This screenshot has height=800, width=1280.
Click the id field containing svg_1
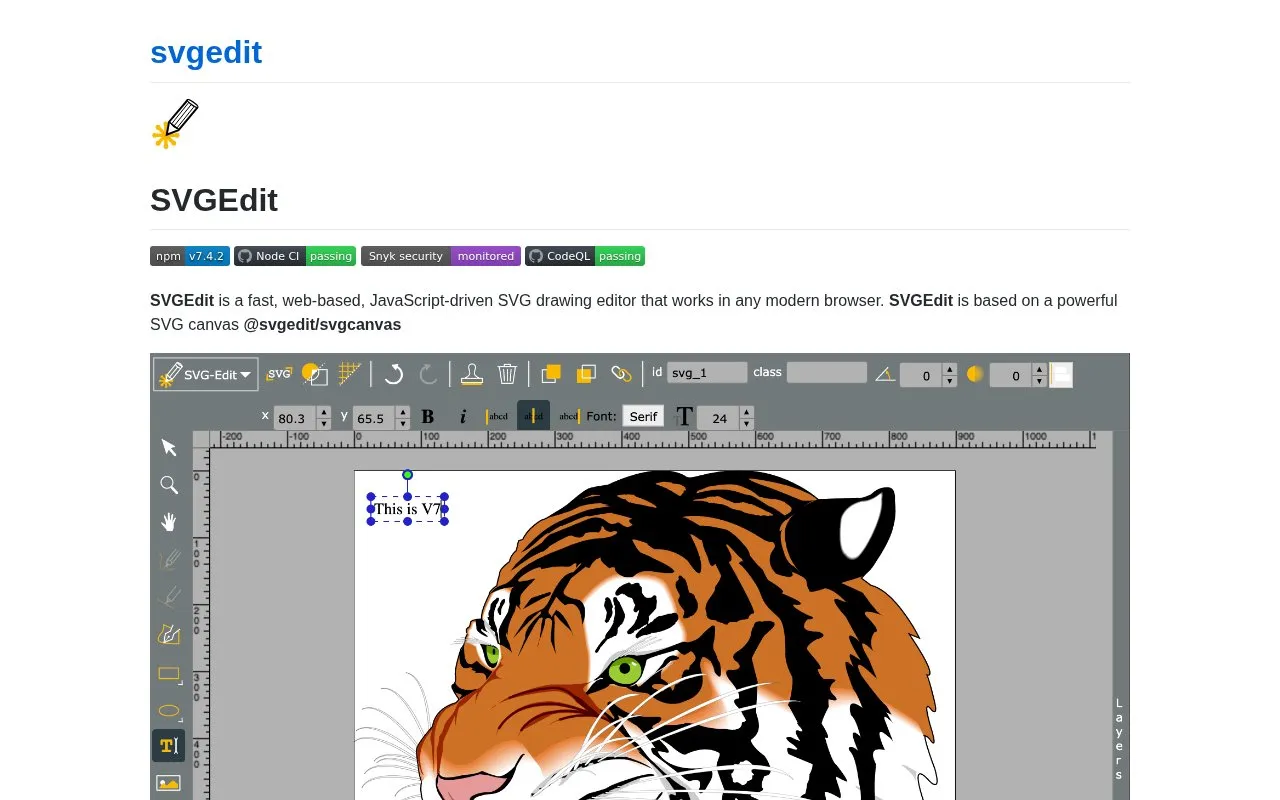707,372
